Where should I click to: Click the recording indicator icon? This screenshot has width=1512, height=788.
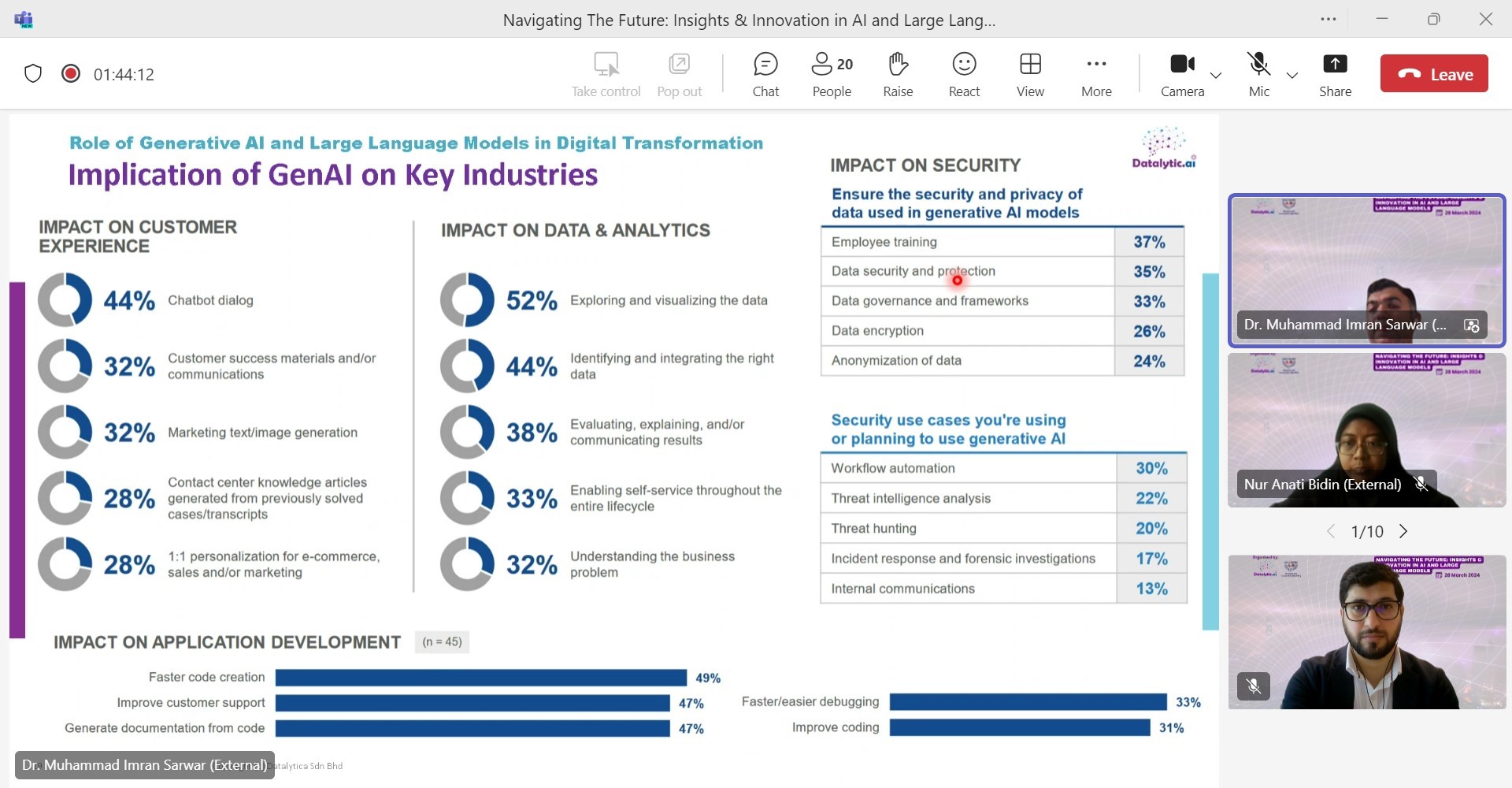pyautogui.click(x=71, y=74)
